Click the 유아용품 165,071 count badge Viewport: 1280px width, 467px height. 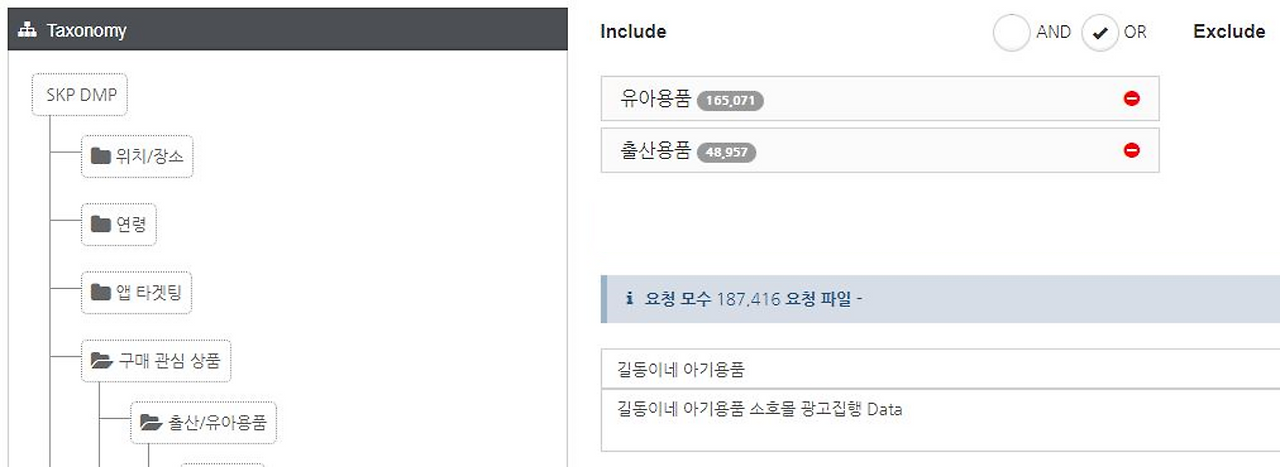tap(730, 100)
